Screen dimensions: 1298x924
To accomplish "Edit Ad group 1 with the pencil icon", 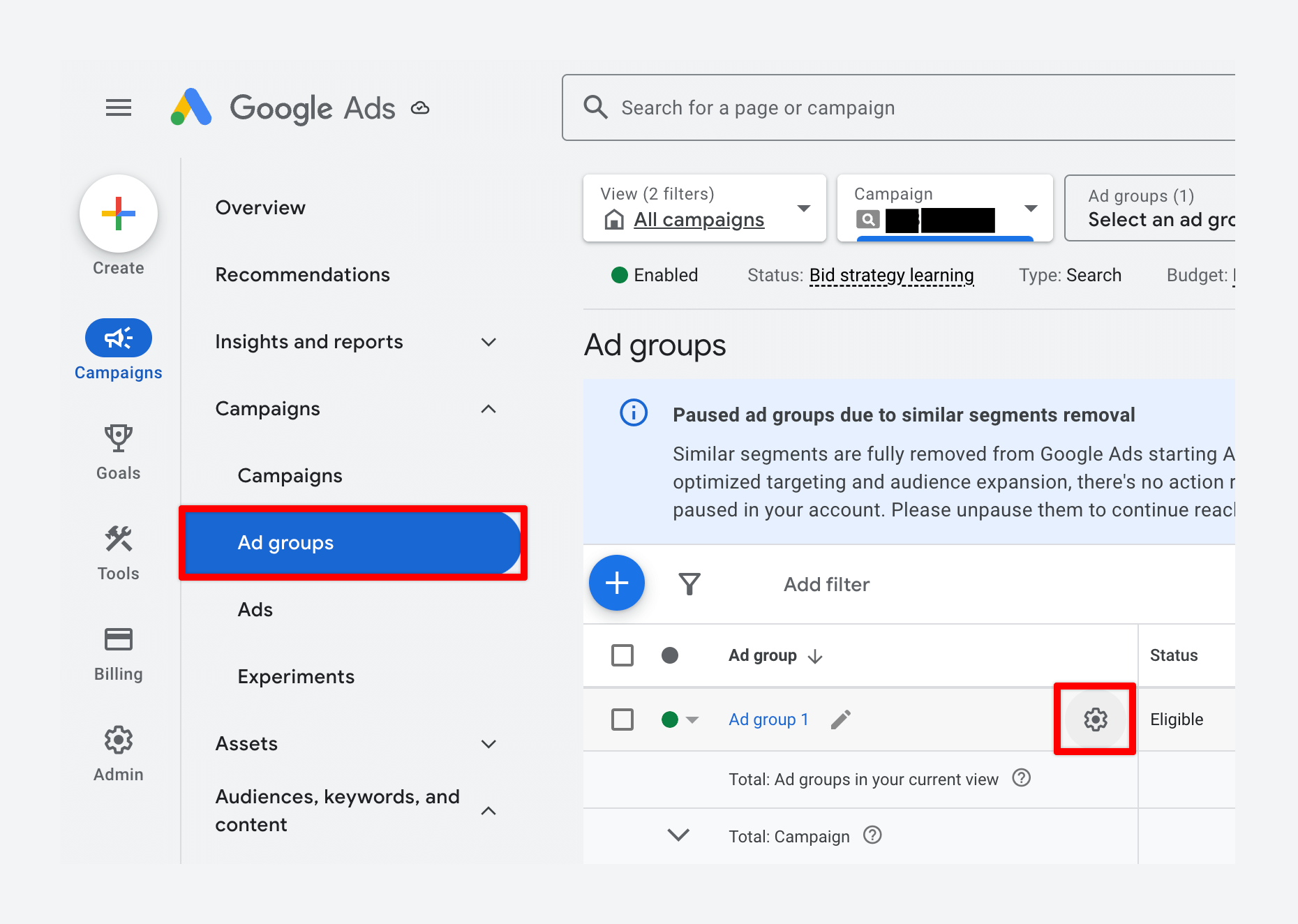I will tap(841, 718).
